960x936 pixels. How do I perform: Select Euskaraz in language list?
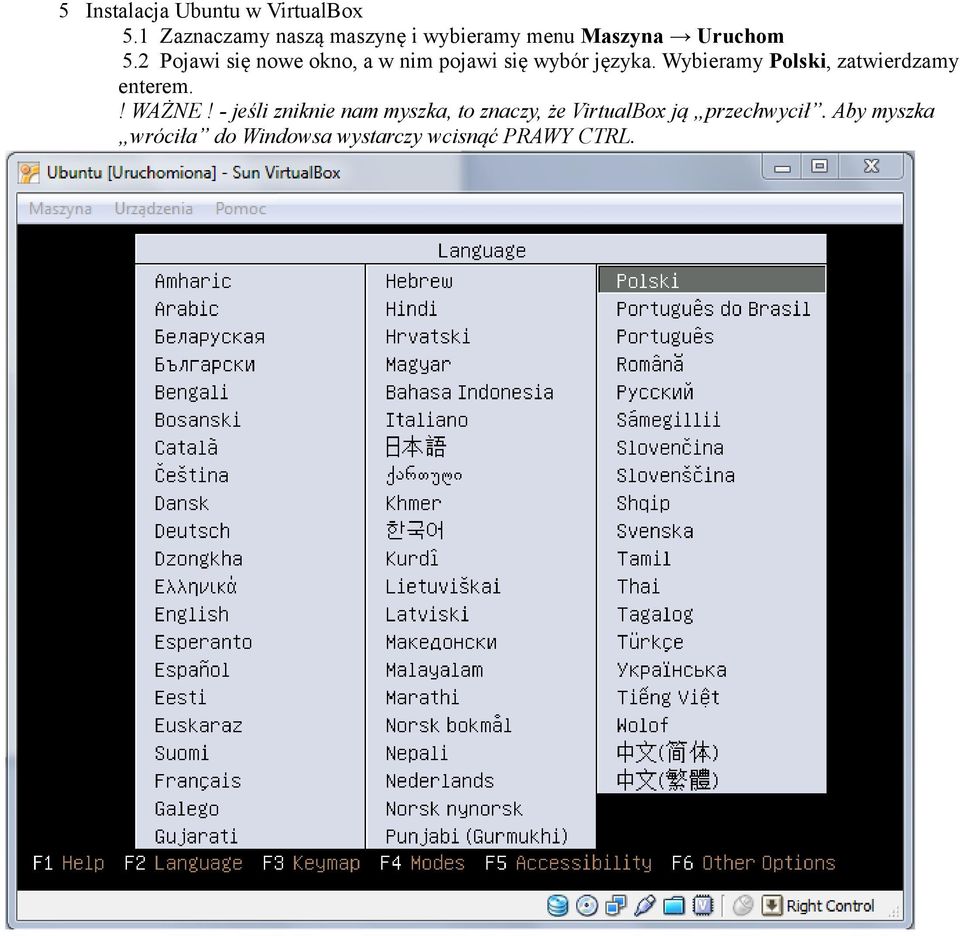click(x=198, y=725)
